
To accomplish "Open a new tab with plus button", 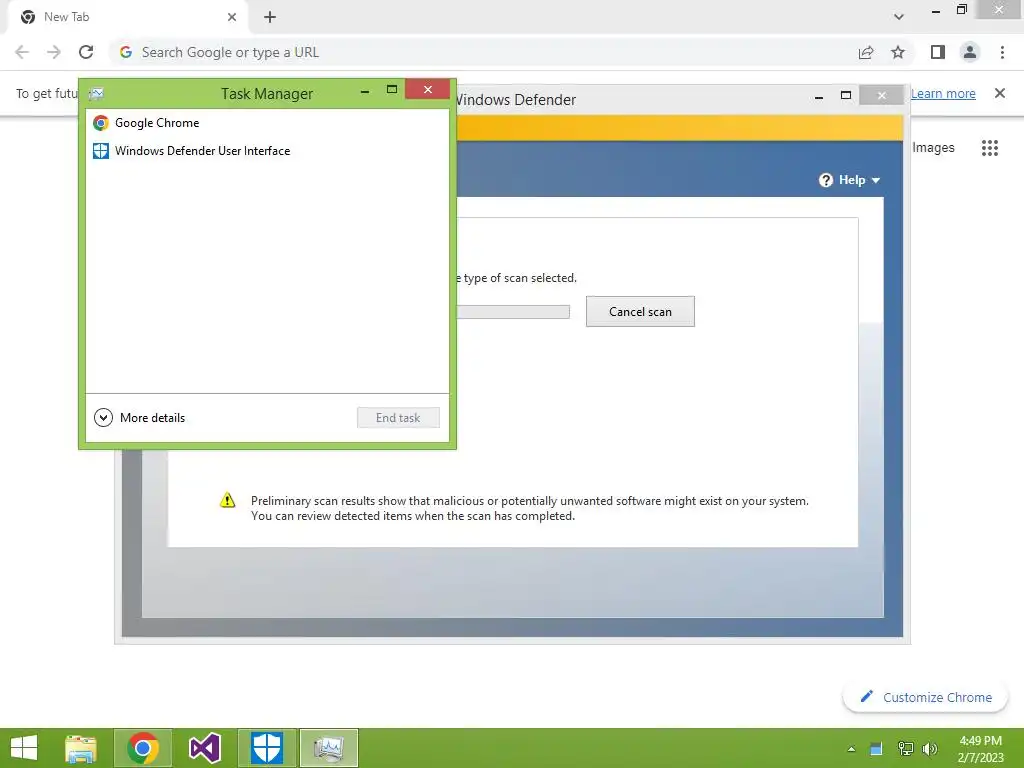I will [270, 17].
